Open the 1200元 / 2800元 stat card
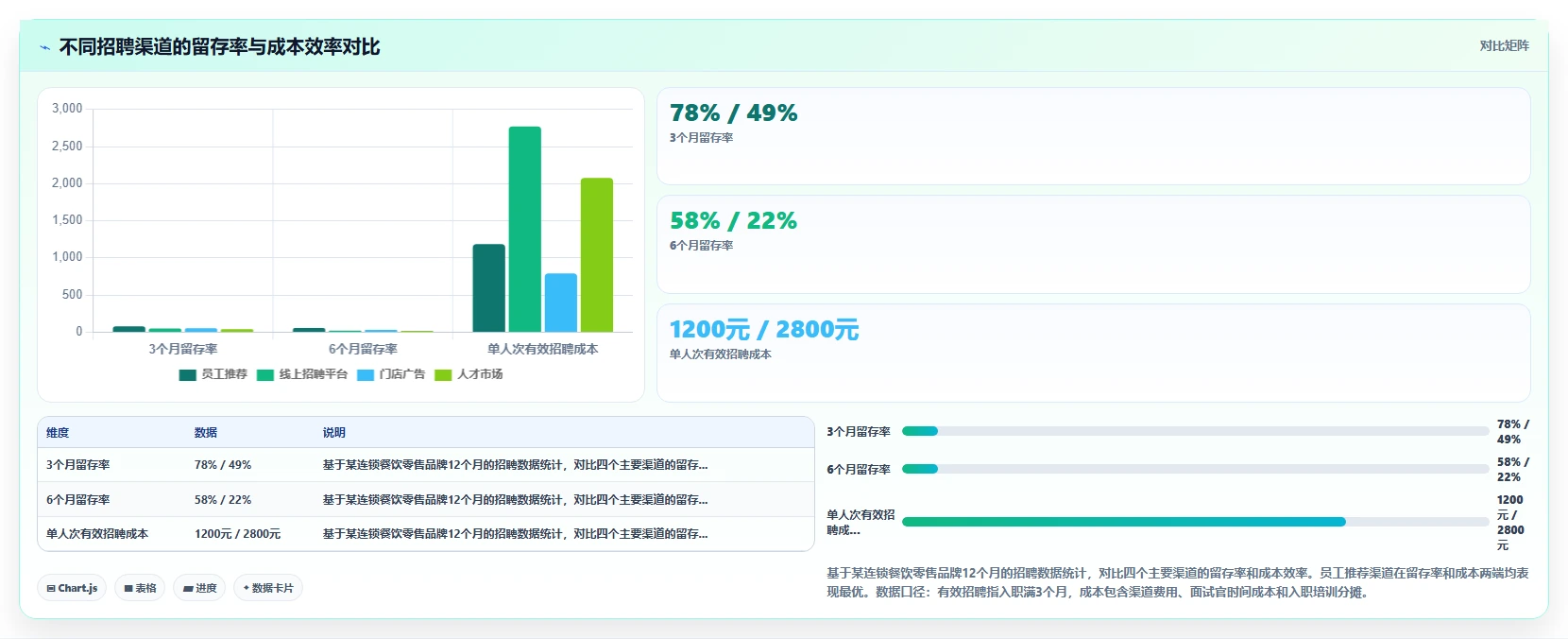Screen dimensions: 1568x639 [1094, 353]
